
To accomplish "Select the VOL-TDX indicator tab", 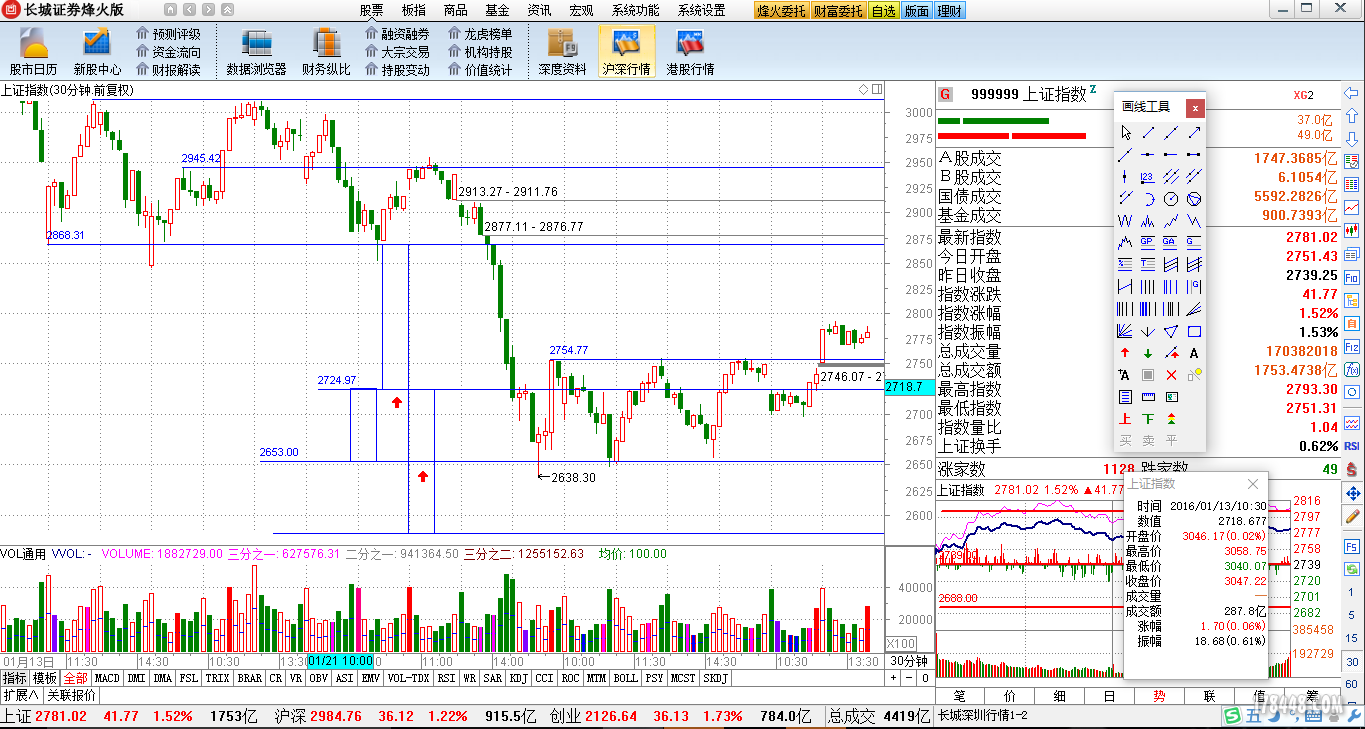I will coord(408,678).
